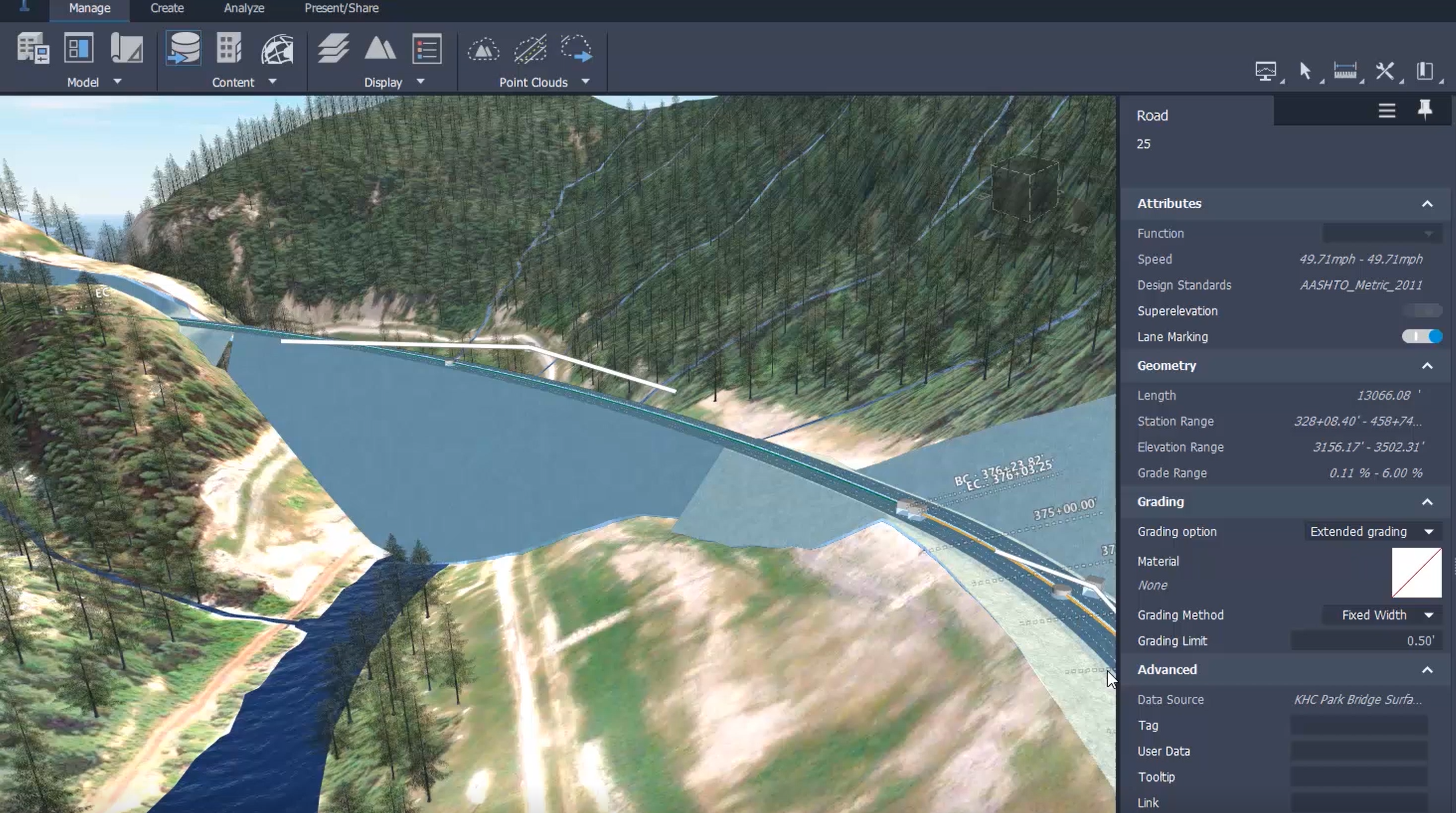The image size is (1456, 813).
Task: Expand the Point Clouds panel menu
Action: click(585, 82)
